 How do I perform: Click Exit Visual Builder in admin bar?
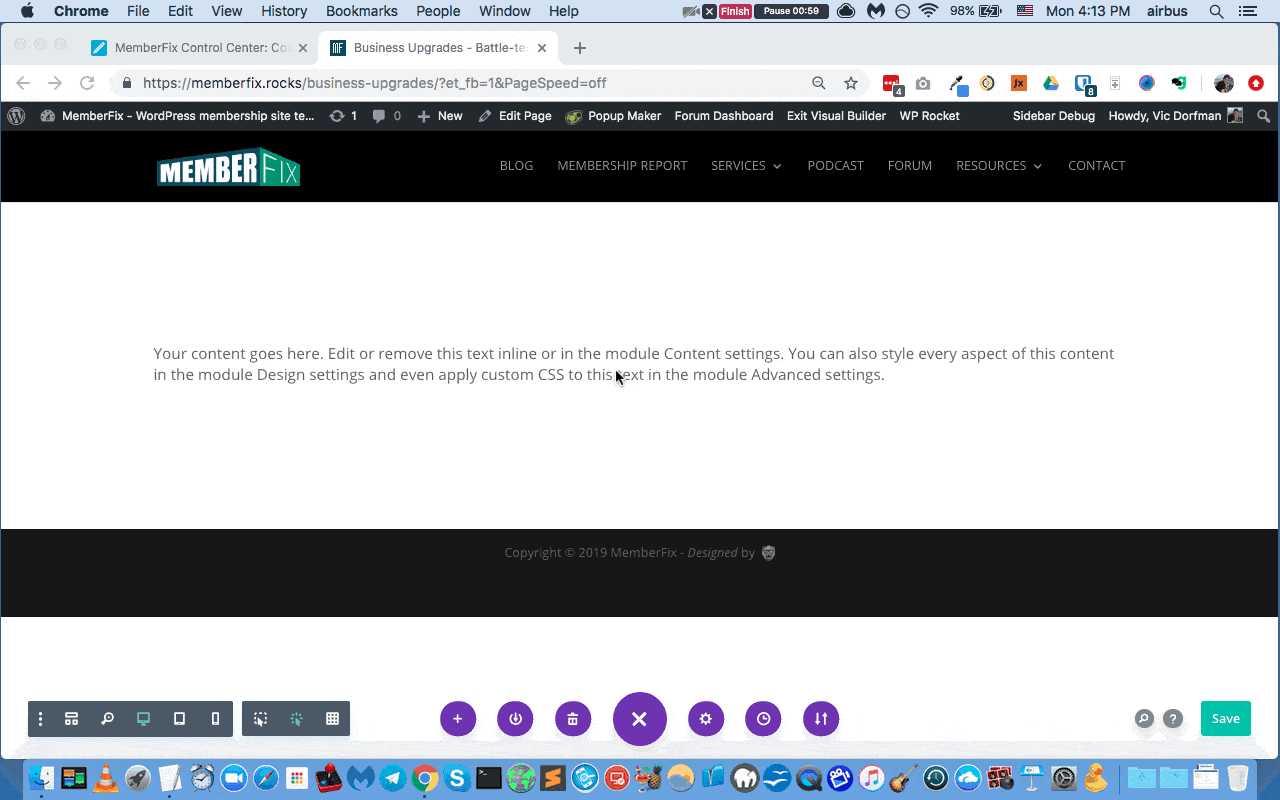tap(836, 116)
